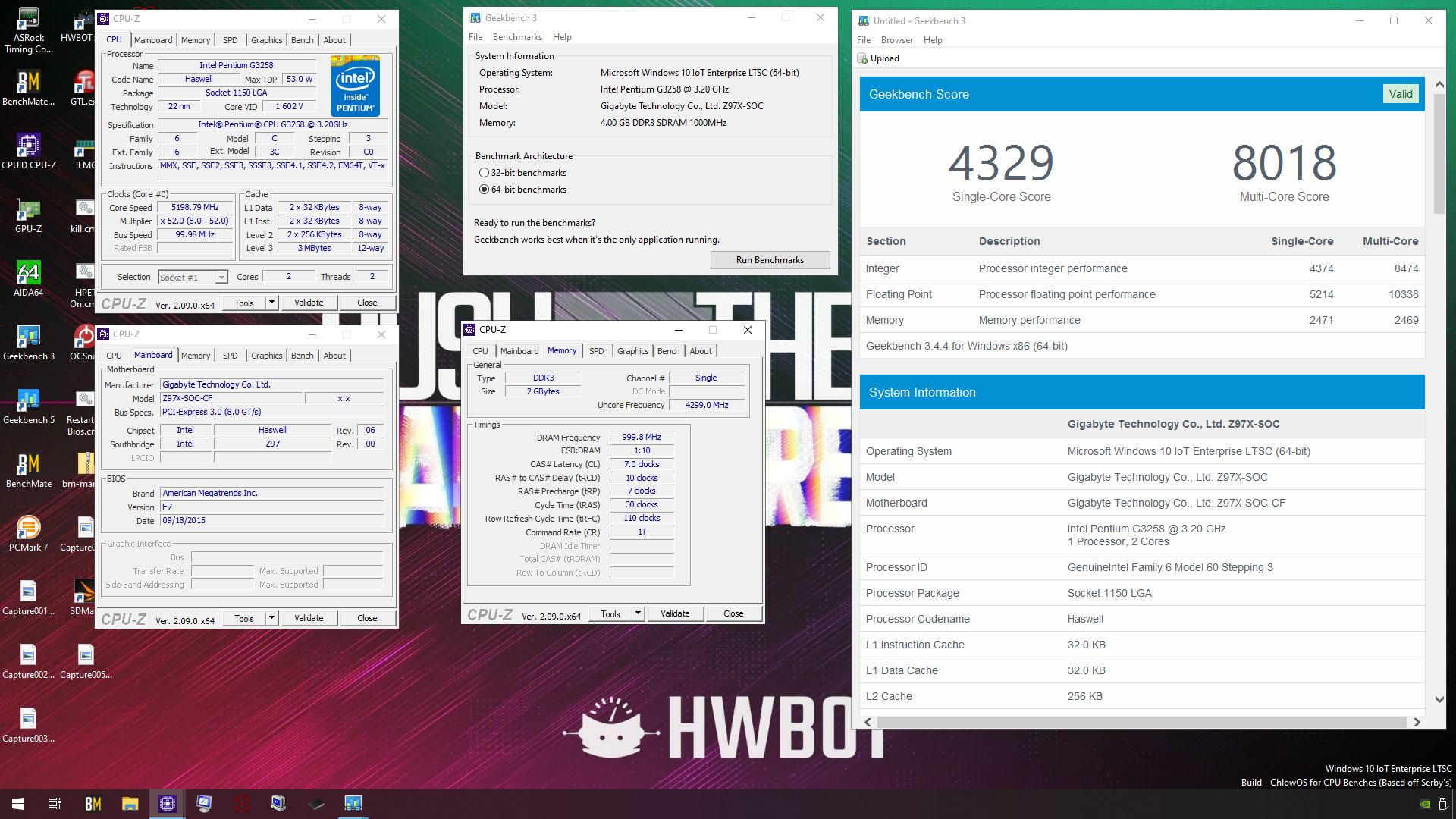Open File Explorer from the taskbar
1456x819 pixels.
coord(130,804)
